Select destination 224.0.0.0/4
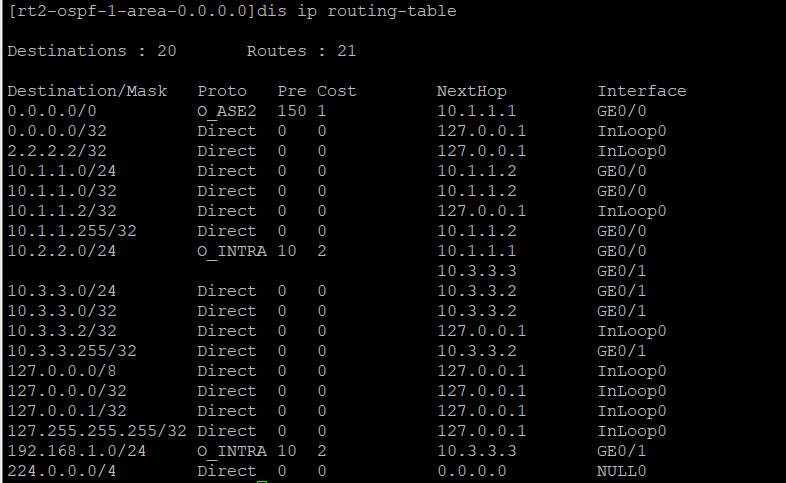 pyautogui.click(x=62, y=472)
